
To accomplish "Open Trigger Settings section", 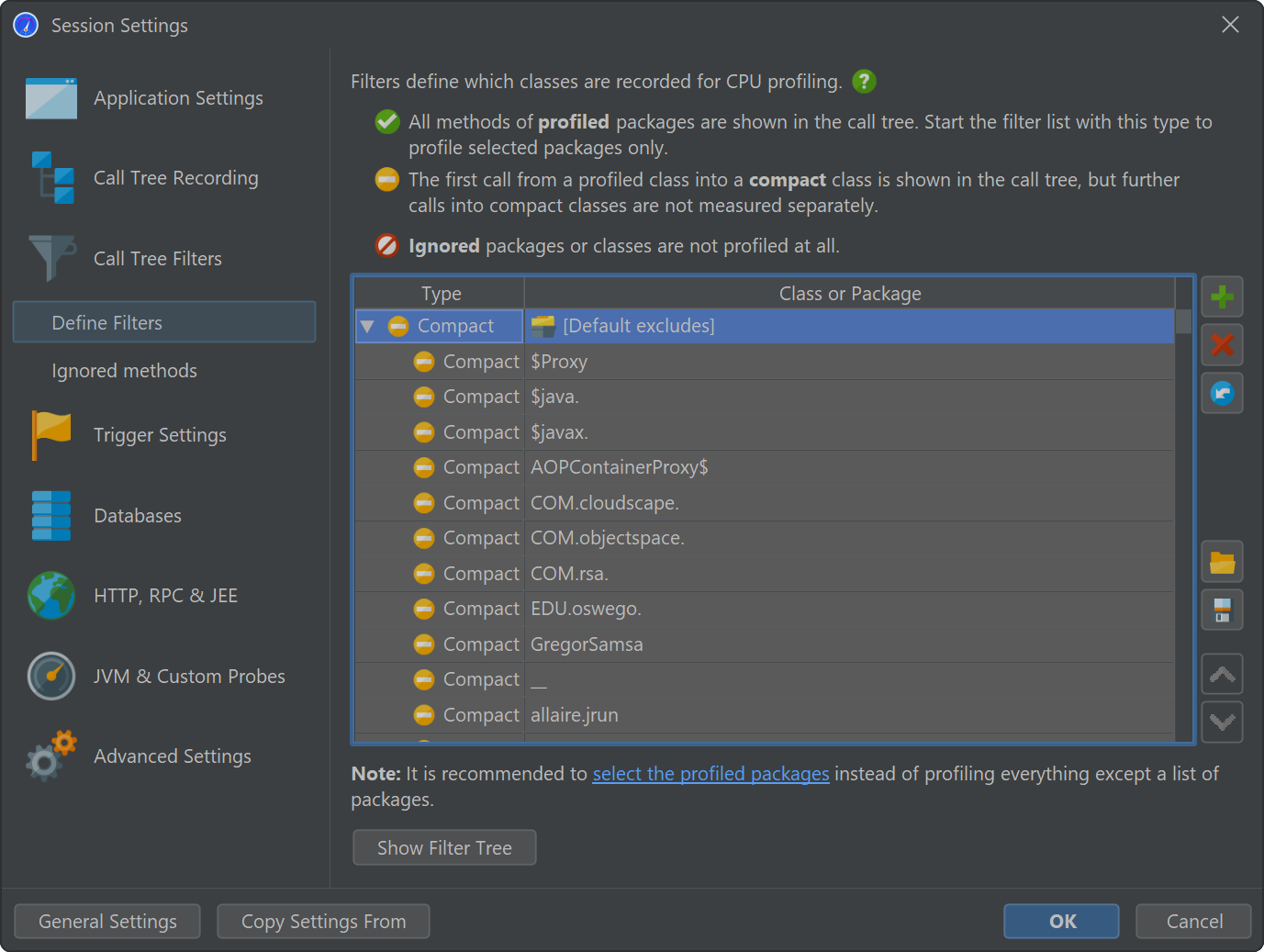I will 160,435.
